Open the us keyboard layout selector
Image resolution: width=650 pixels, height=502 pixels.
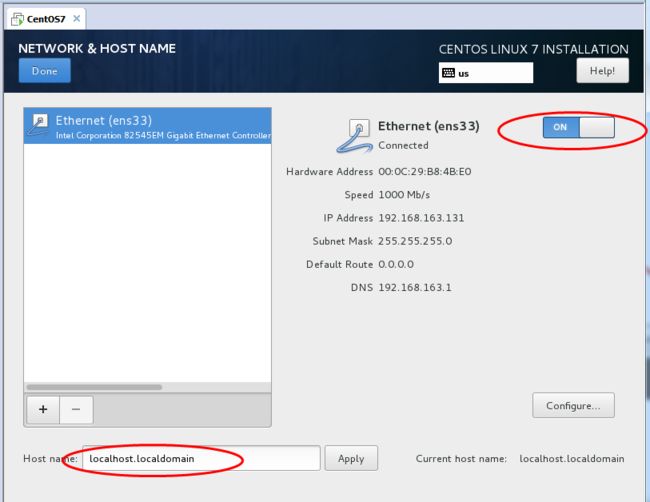[x=486, y=73]
